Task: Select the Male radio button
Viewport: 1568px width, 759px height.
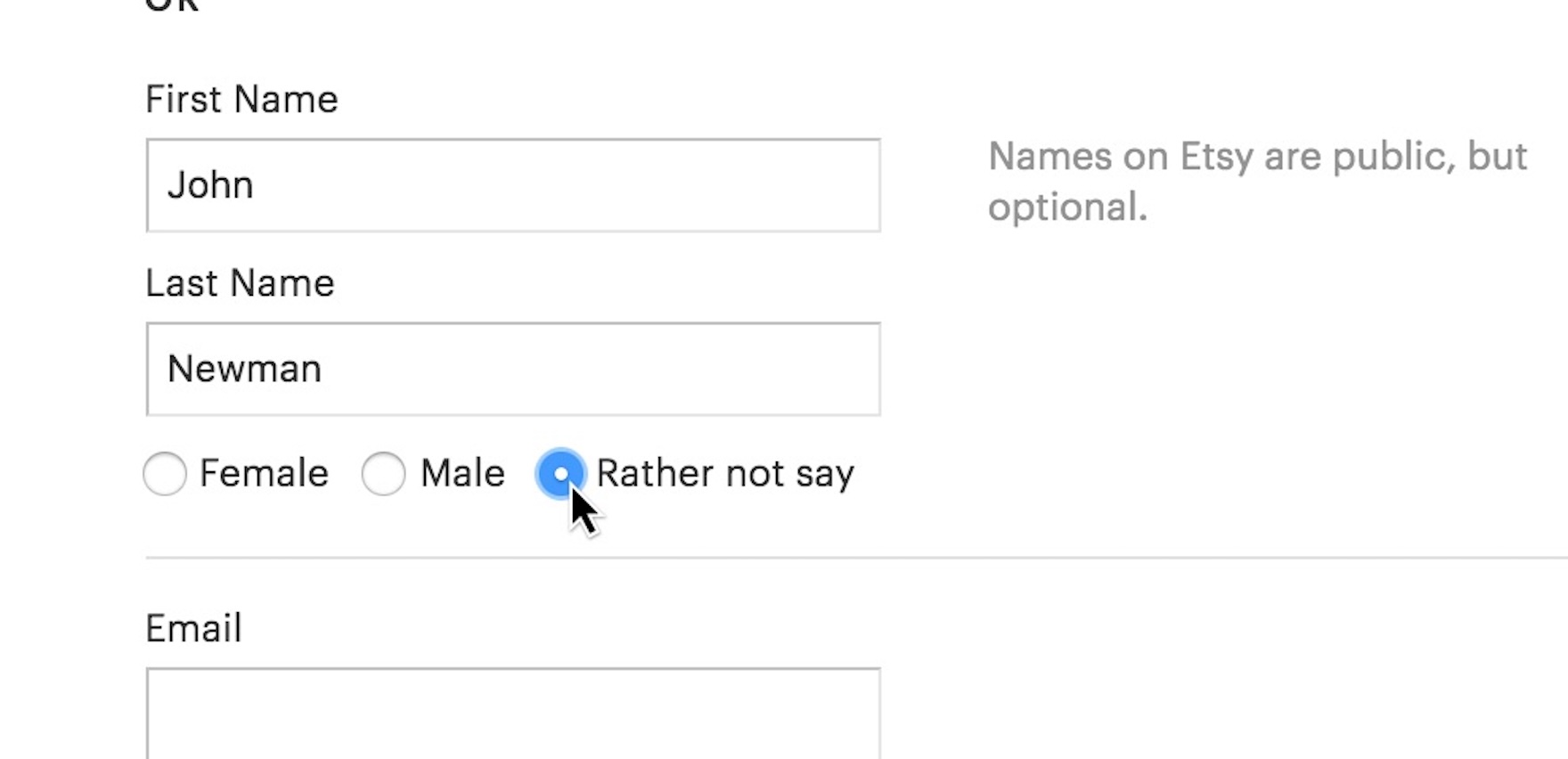Action: pyautogui.click(x=383, y=473)
